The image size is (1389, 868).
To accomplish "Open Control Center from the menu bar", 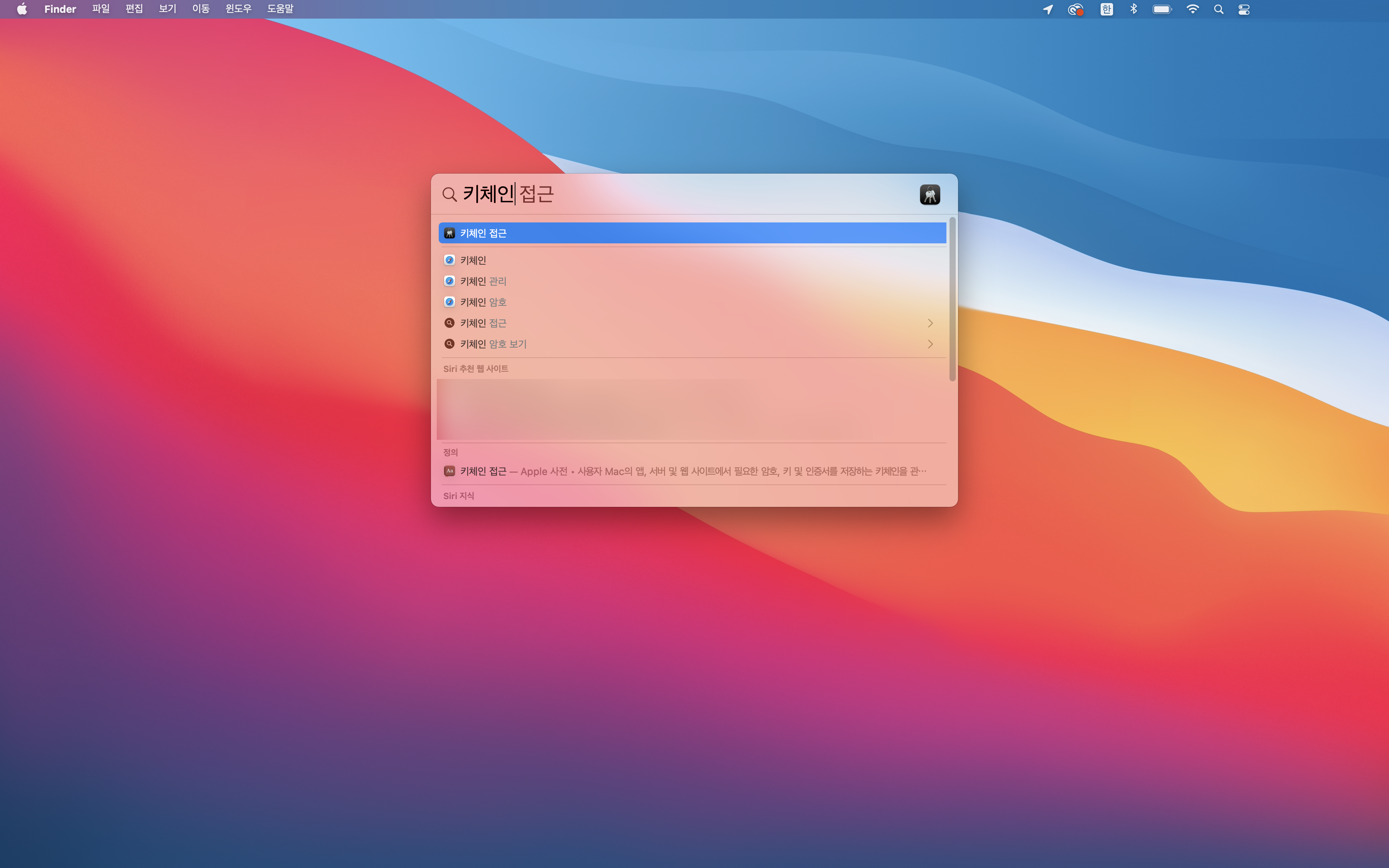I will click(1244, 9).
